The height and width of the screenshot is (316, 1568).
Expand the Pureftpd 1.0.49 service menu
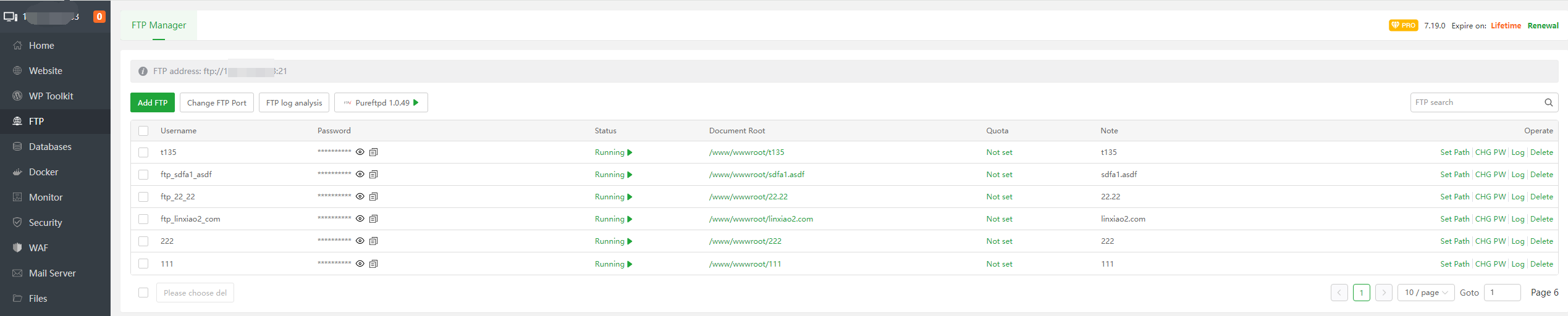click(x=381, y=103)
